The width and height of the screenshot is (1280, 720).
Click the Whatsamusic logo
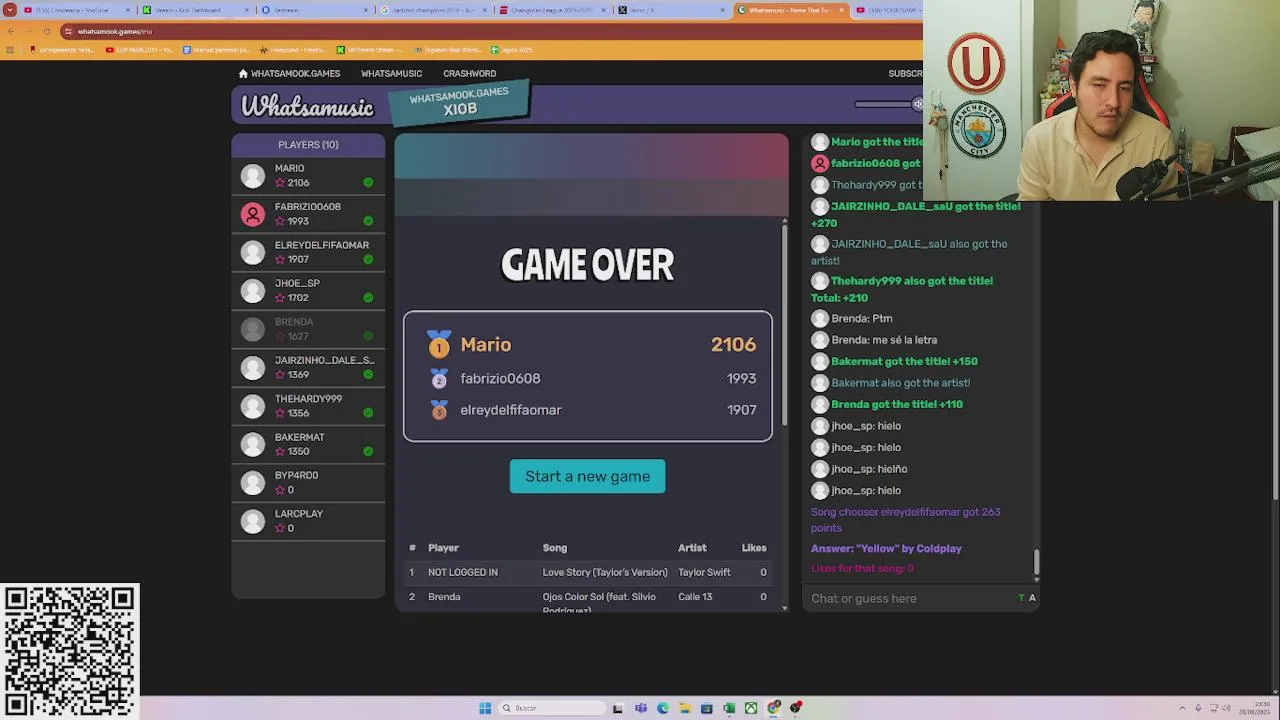(307, 106)
